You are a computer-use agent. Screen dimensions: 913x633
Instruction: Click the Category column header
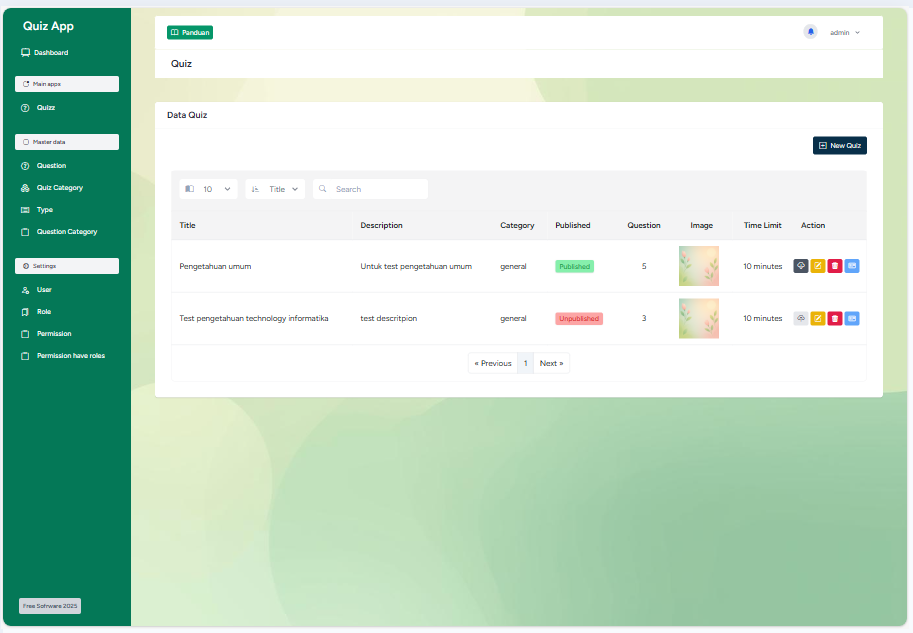pos(517,225)
